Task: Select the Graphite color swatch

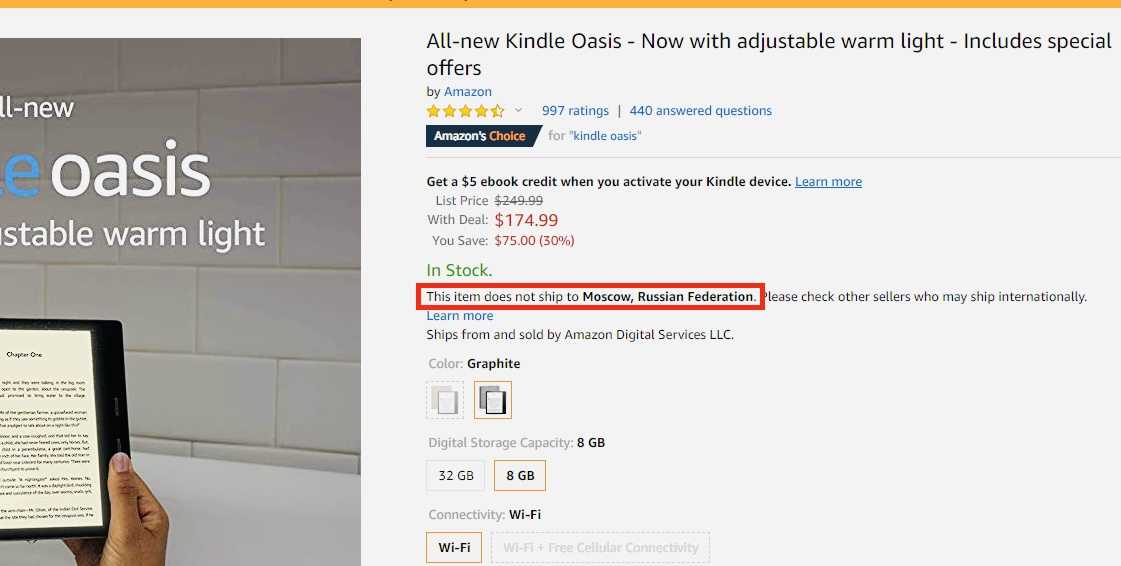Action: (493, 400)
